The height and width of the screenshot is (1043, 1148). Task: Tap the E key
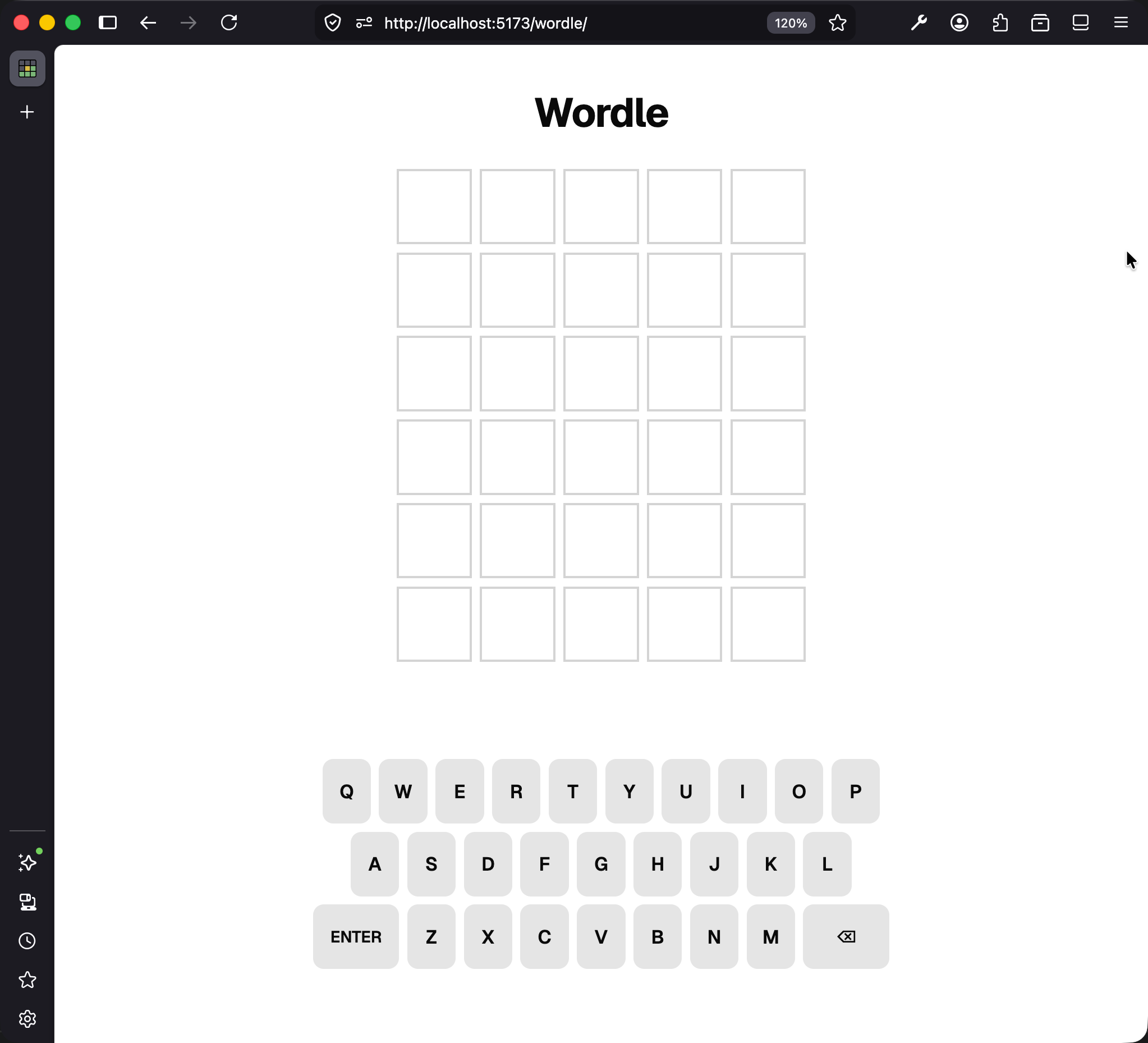460,790
